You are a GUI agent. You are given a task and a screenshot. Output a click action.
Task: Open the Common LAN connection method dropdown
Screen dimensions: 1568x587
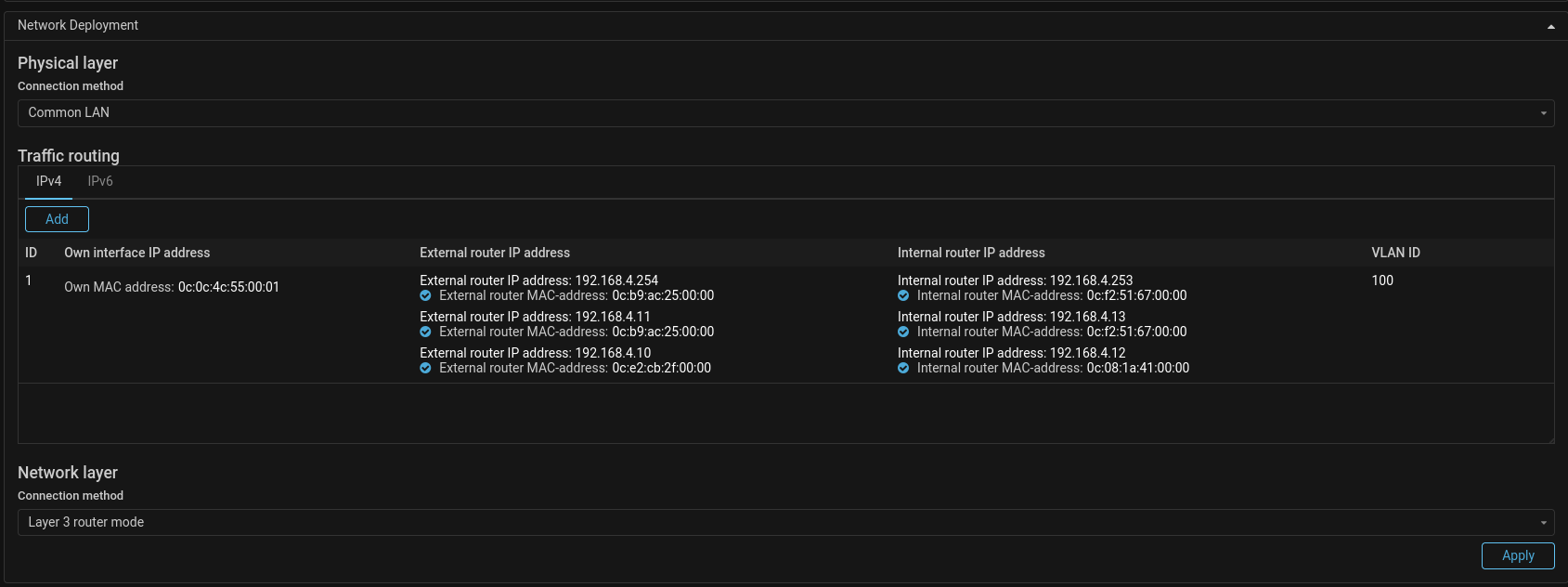click(785, 113)
